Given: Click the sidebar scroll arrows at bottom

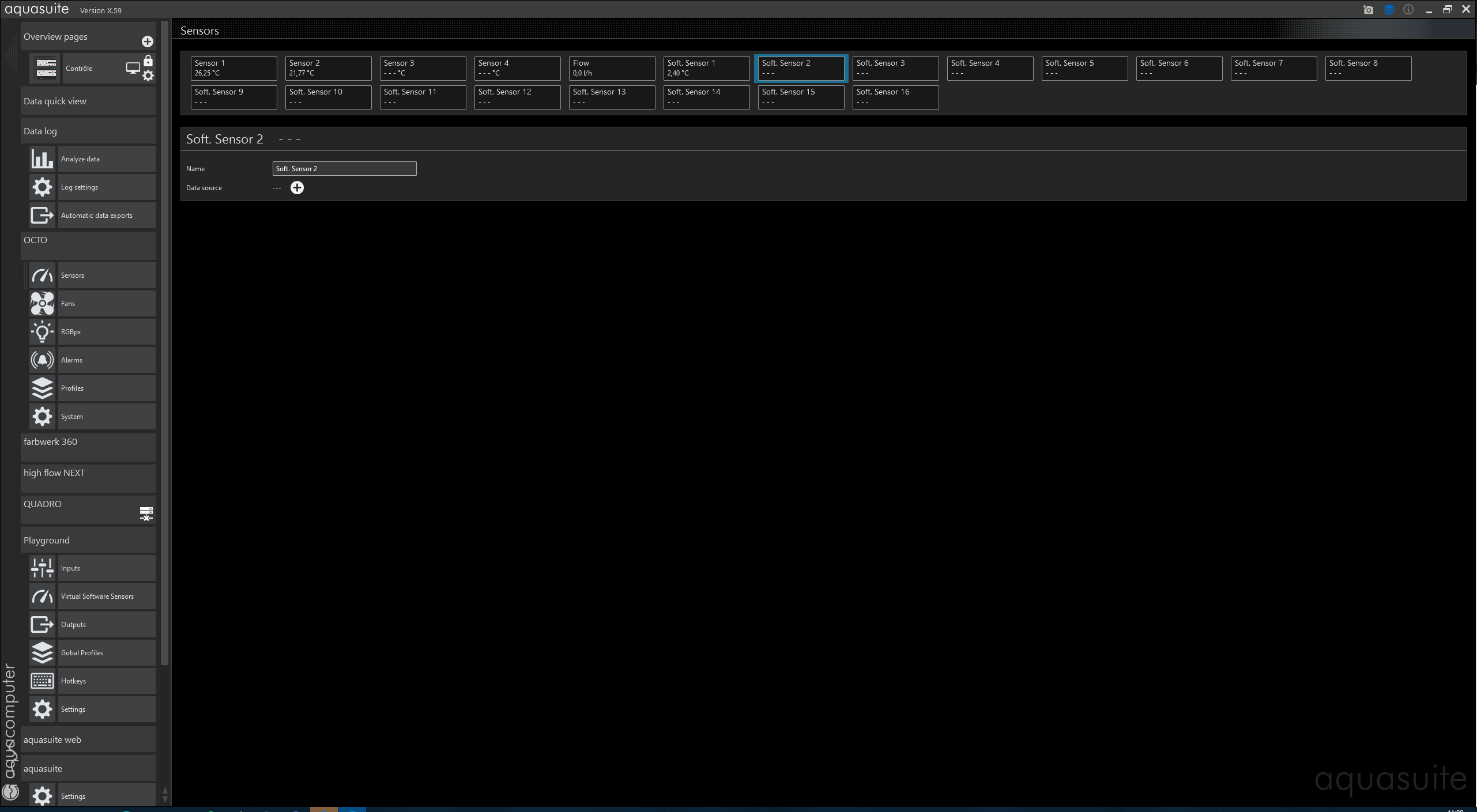Looking at the screenshot, I should click(x=165, y=795).
